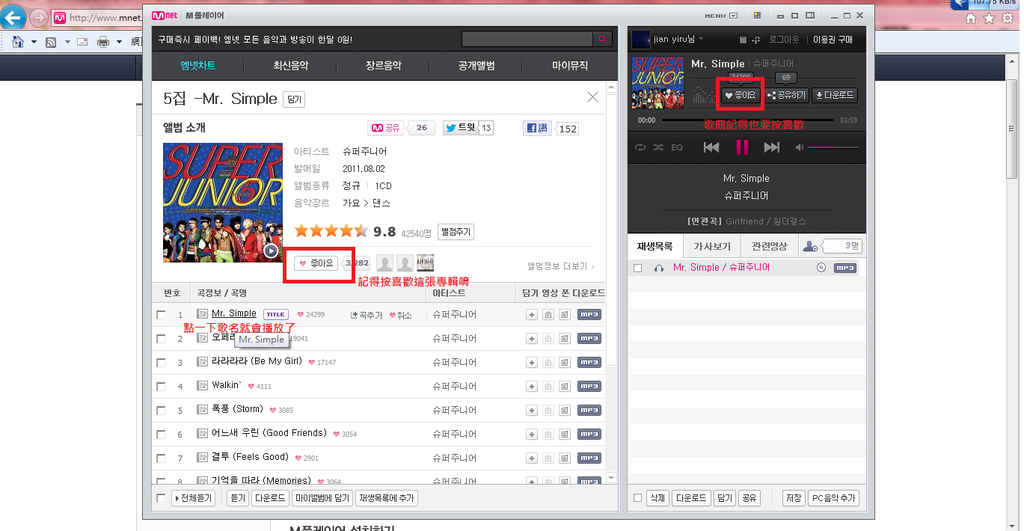Tick select-all checkbox beside 삭제 in playlist
The height and width of the screenshot is (531, 1024).
[x=638, y=498]
